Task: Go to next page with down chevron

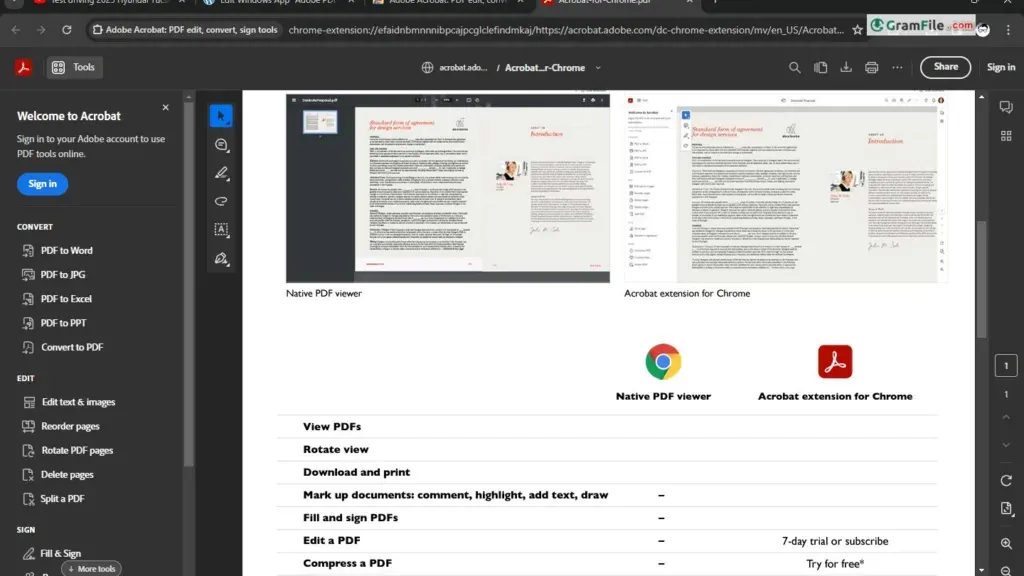Action: 1006,445
